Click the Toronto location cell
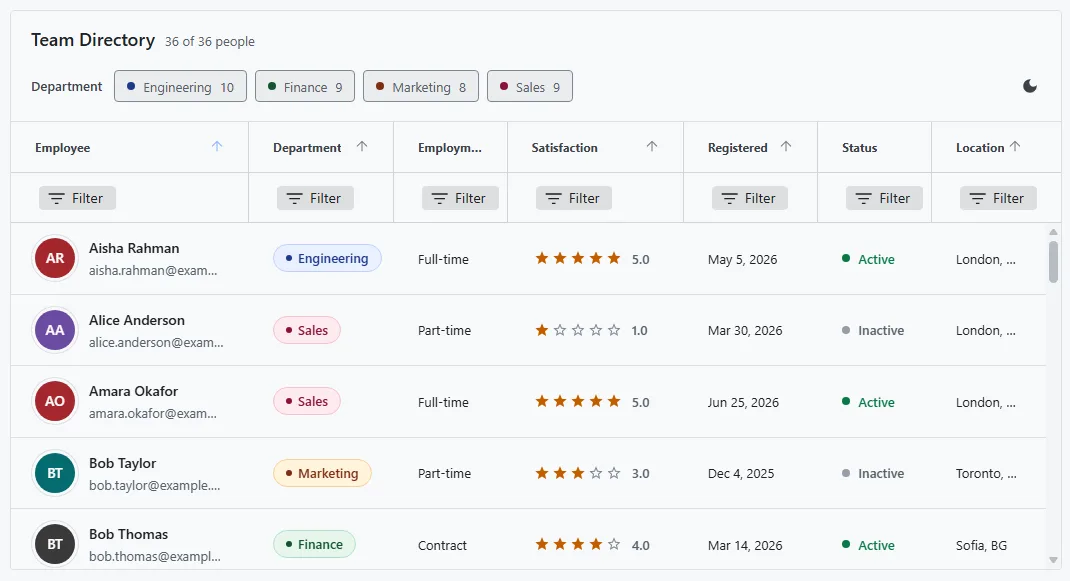The height and width of the screenshot is (581, 1070). [986, 473]
